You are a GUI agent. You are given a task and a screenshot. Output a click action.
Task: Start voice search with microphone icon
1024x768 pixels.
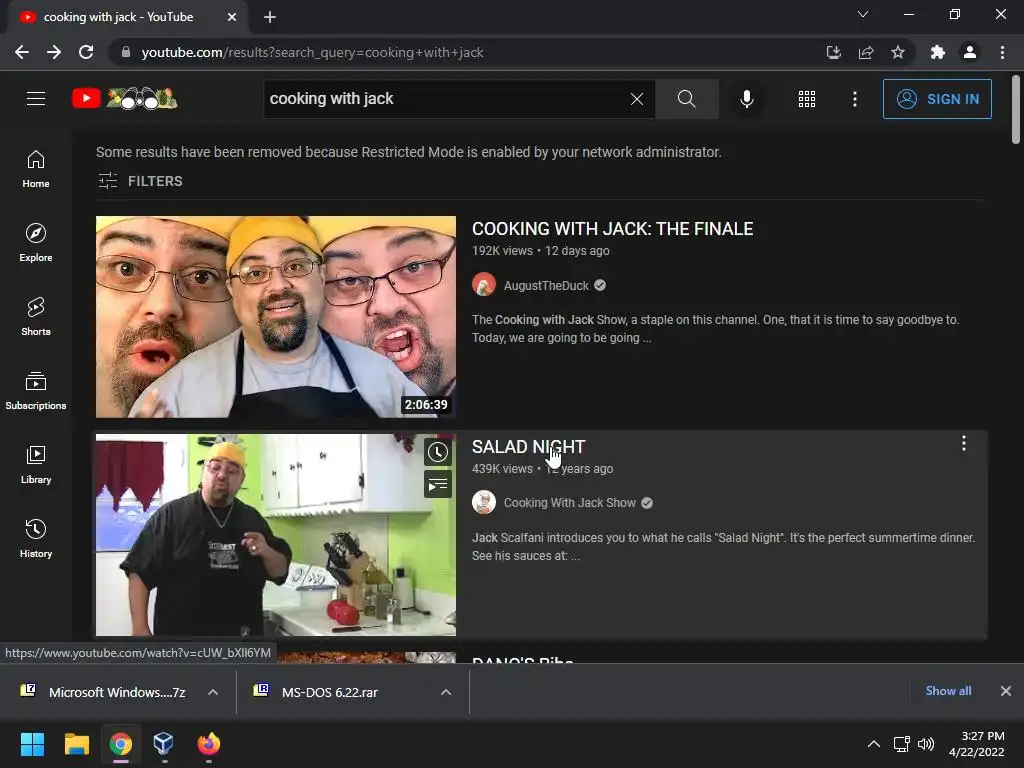click(746, 99)
